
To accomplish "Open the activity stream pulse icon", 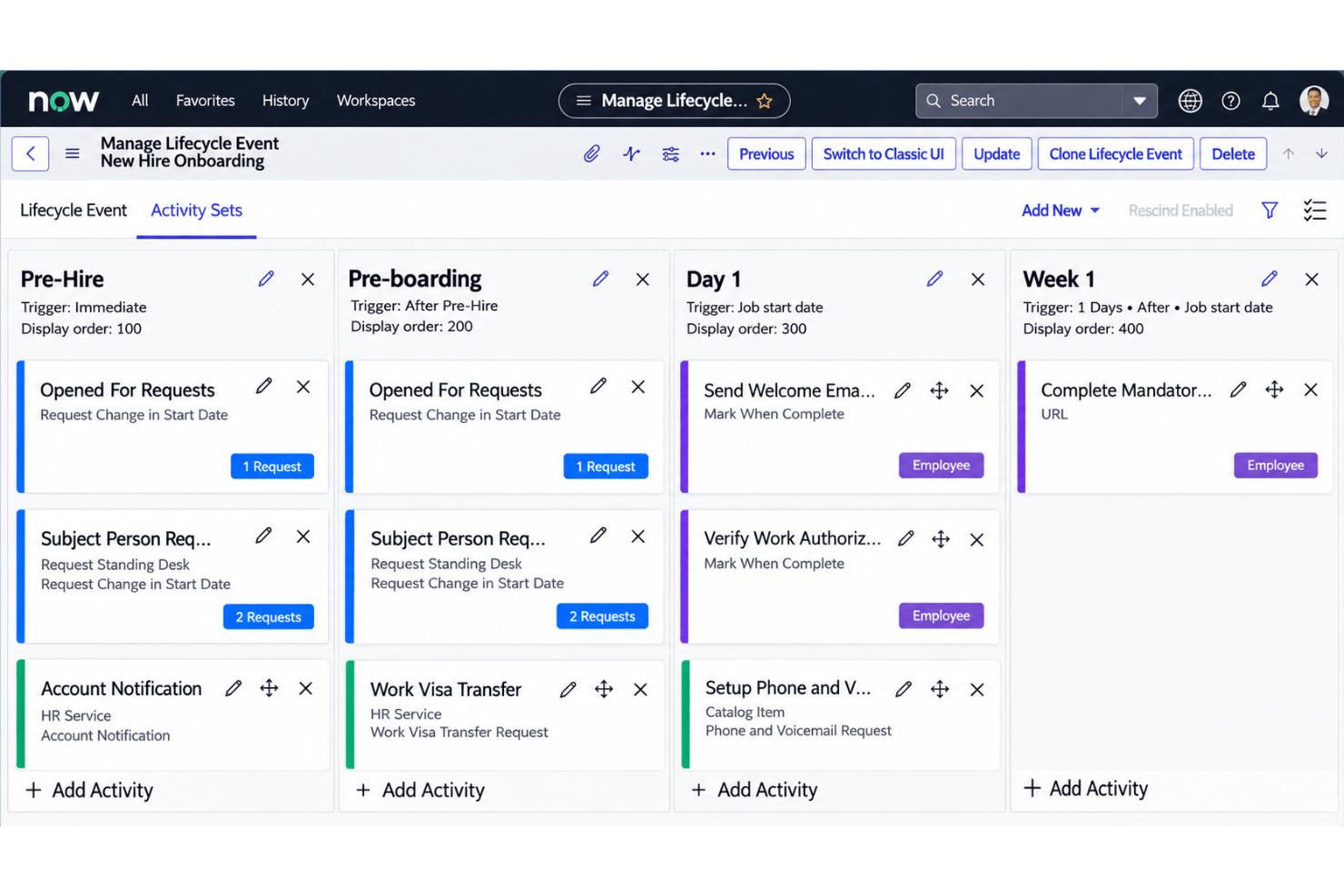I will (631, 154).
